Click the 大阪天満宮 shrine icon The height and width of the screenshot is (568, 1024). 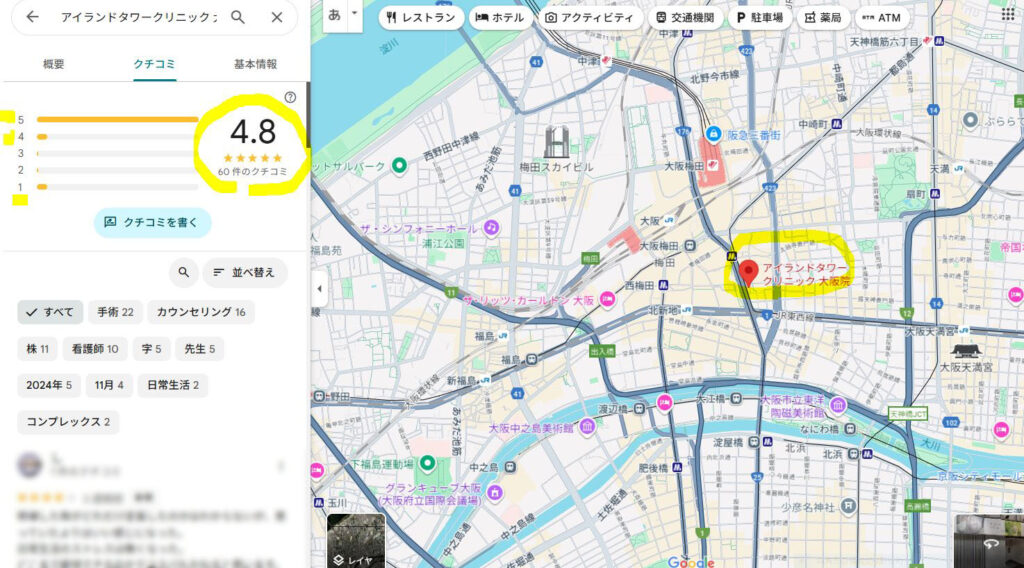(x=966, y=351)
